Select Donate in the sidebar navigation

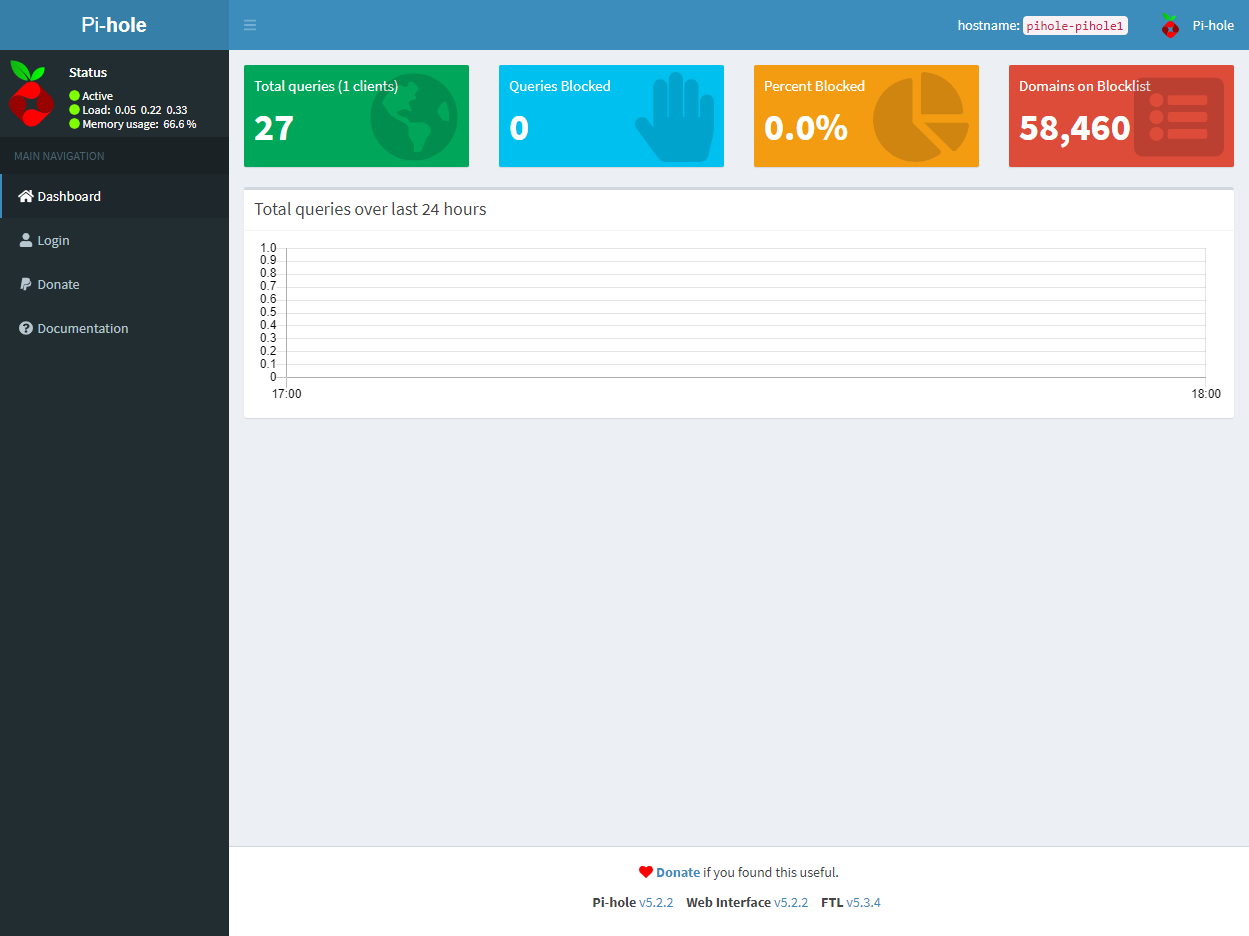(114, 284)
